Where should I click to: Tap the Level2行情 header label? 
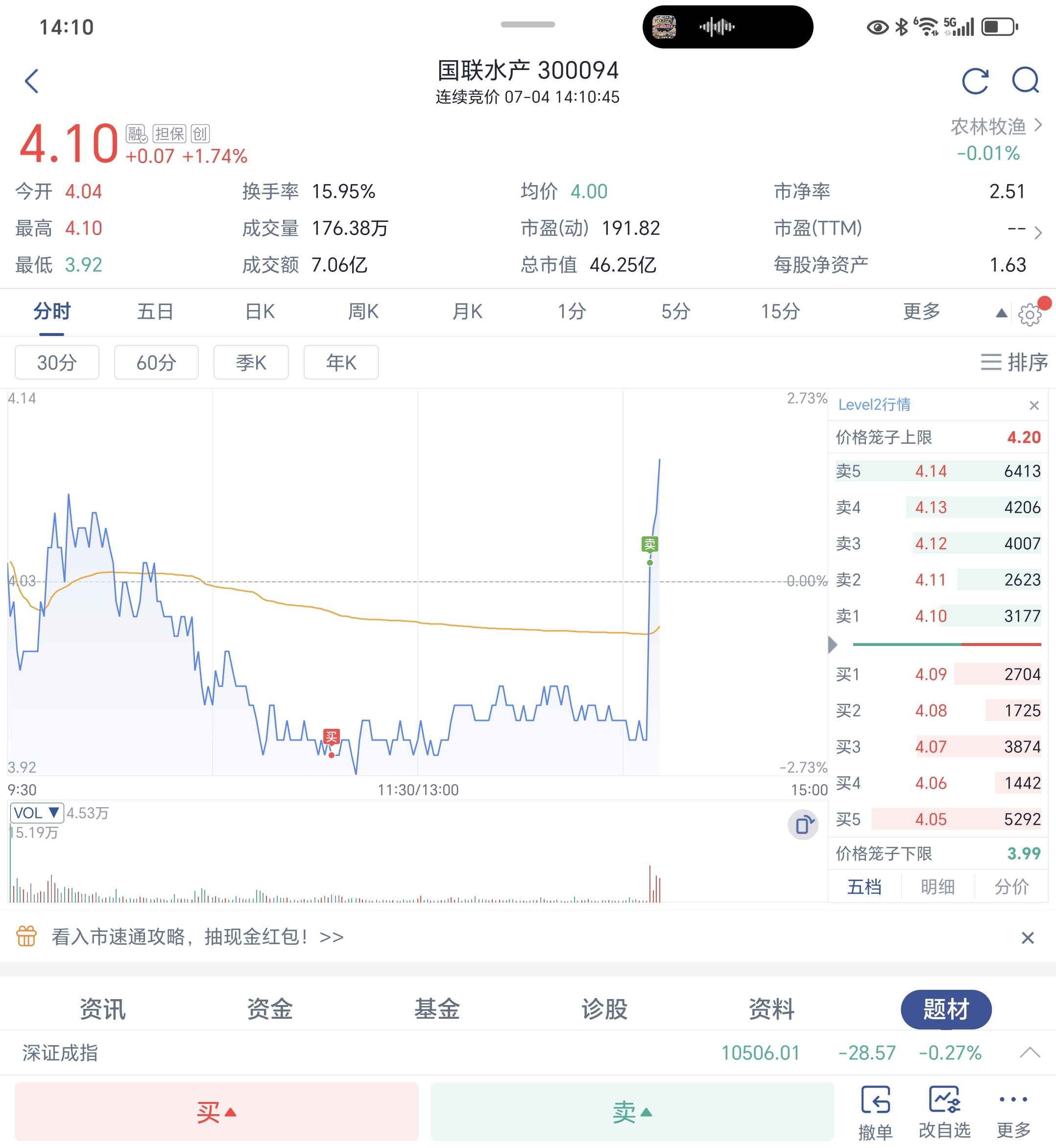pyautogui.click(x=874, y=405)
